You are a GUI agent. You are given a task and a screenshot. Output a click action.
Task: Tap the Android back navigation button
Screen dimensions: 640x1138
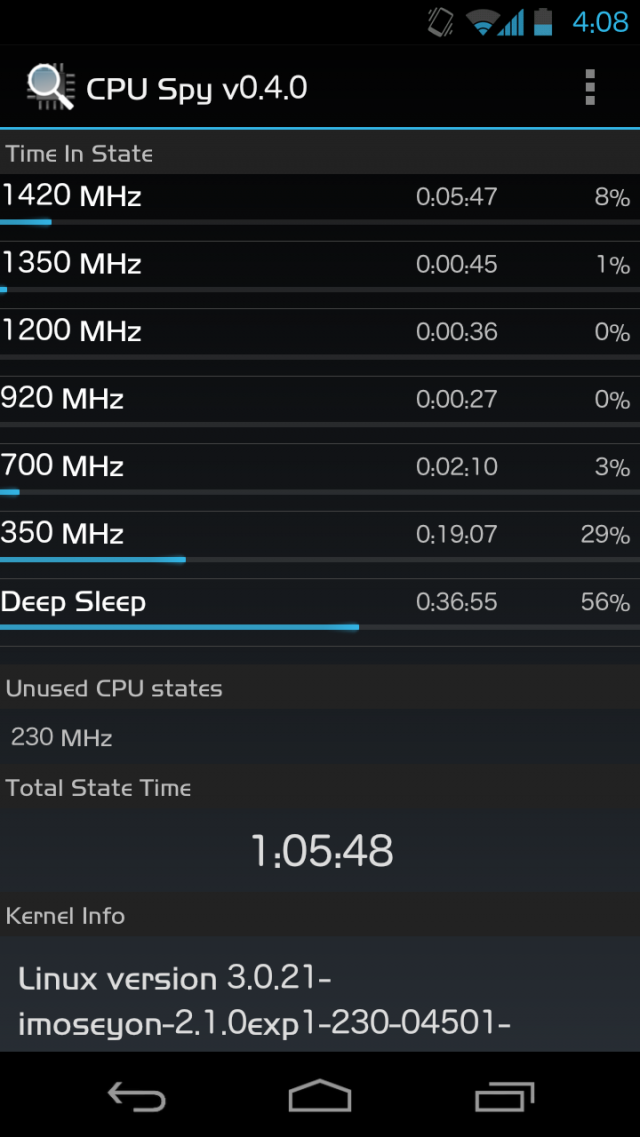pos(136,1095)
